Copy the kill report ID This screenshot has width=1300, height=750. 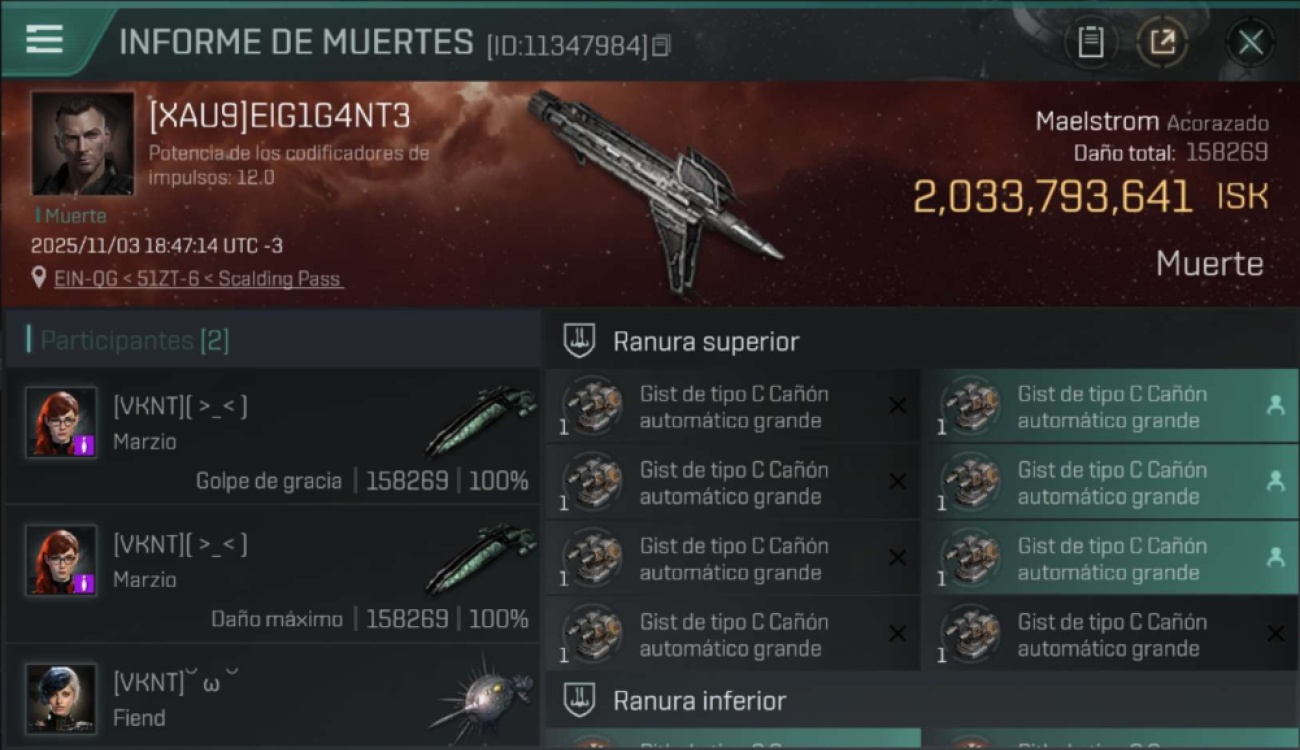661,46
